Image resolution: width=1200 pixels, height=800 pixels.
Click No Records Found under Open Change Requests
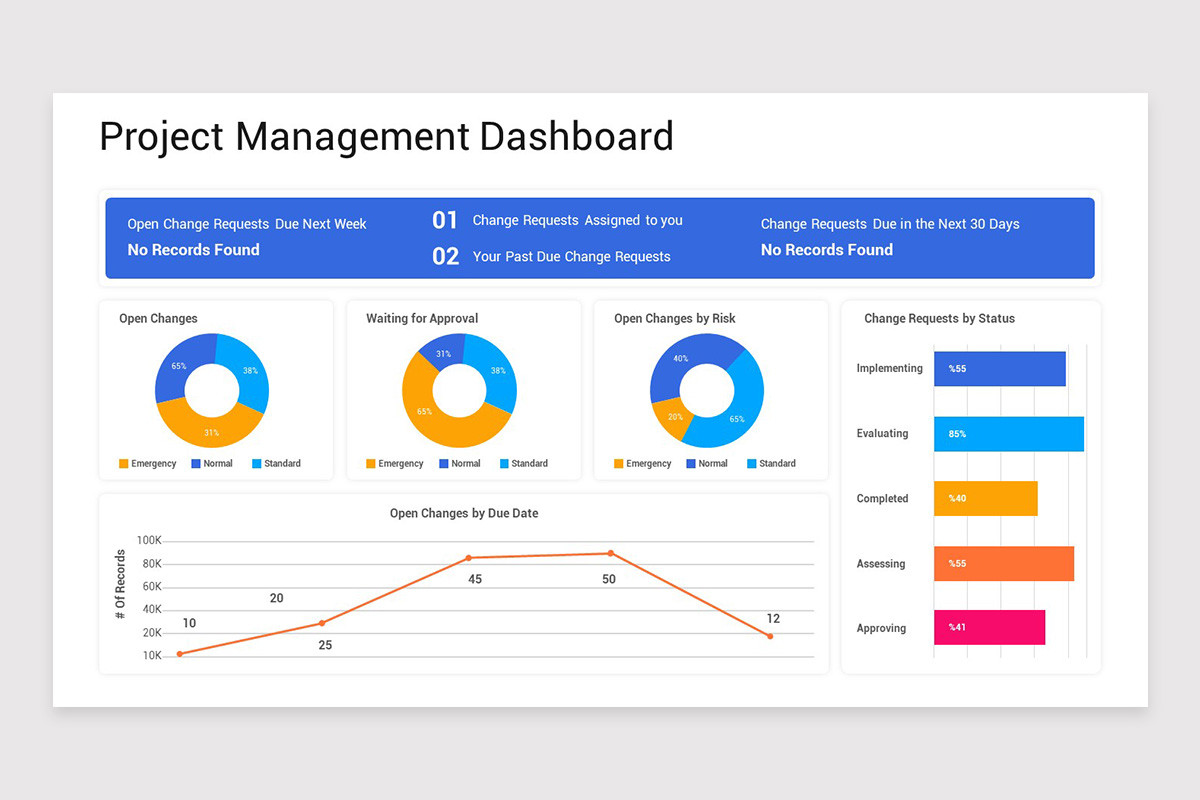193,250
